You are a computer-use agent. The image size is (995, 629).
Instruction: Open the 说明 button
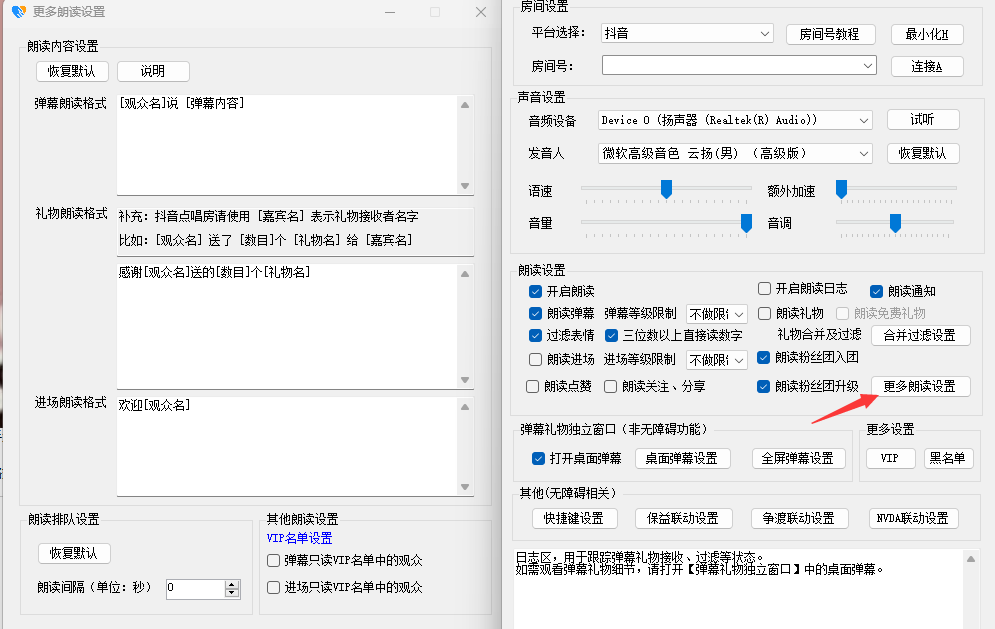(x=153, y=71)
